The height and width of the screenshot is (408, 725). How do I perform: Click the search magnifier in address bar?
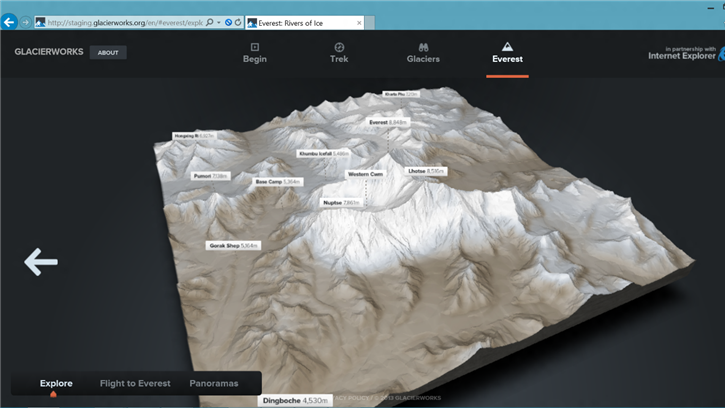[x=209, y=21]
